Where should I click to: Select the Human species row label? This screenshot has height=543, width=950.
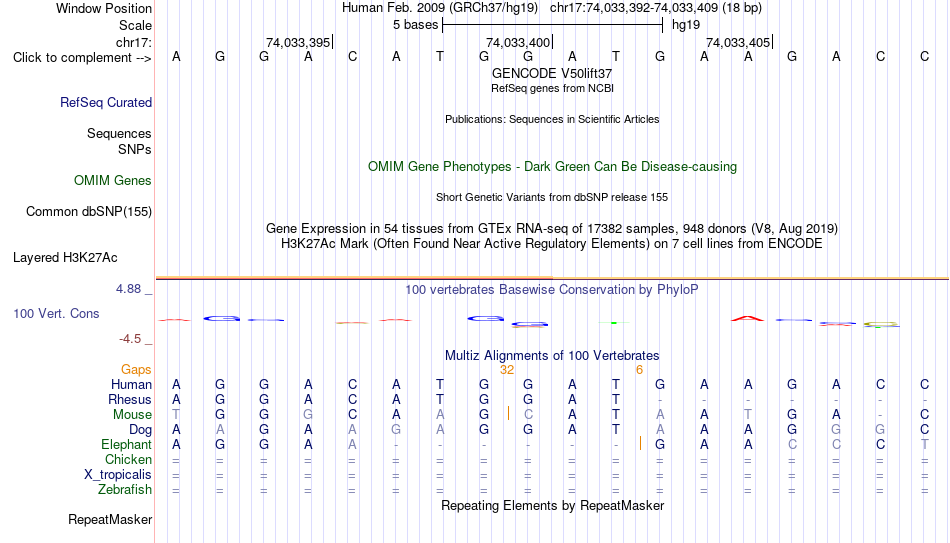[131, 384]
